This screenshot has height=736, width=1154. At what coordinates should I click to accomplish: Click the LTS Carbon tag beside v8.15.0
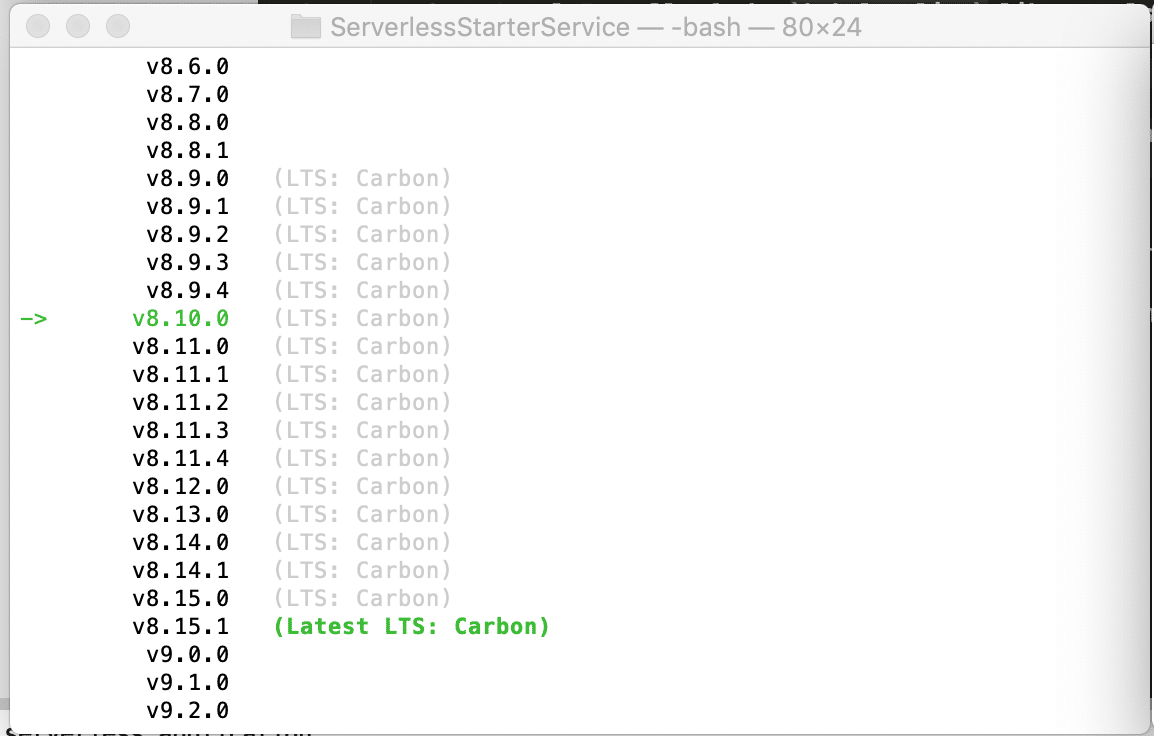[360, 598]
